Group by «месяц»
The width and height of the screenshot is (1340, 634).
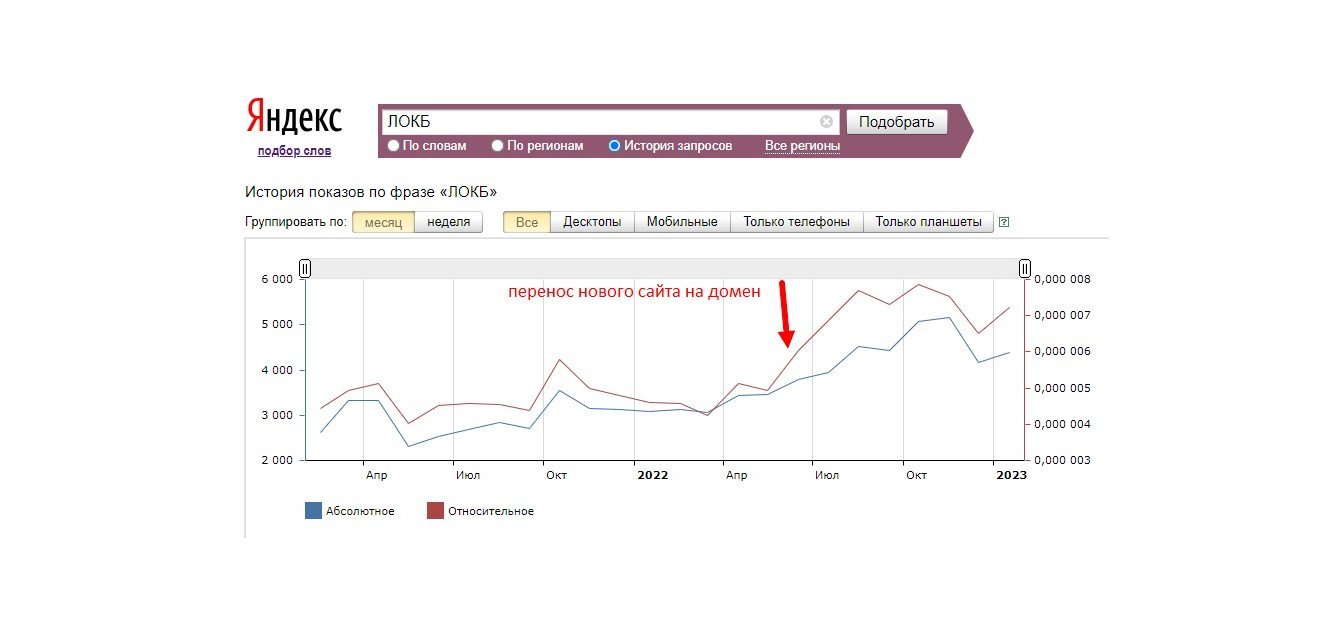(383, 222)
